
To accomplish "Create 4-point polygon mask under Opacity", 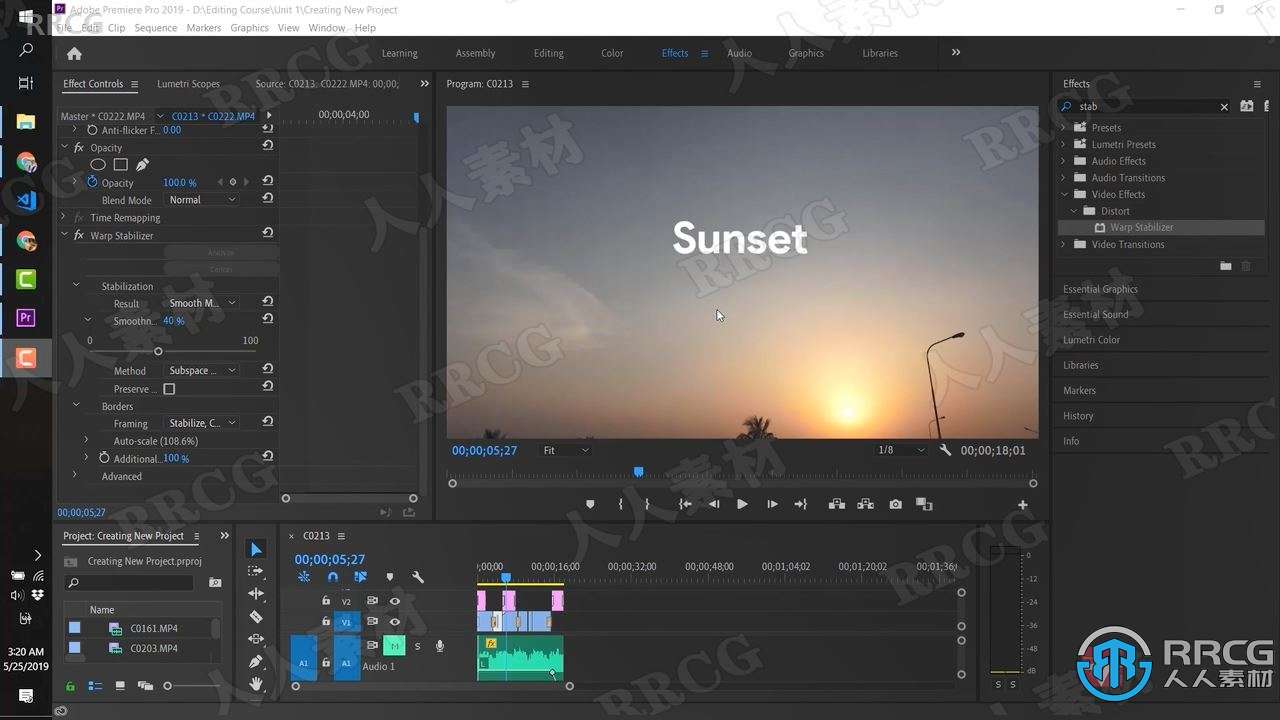I will [x=120, y=164].
